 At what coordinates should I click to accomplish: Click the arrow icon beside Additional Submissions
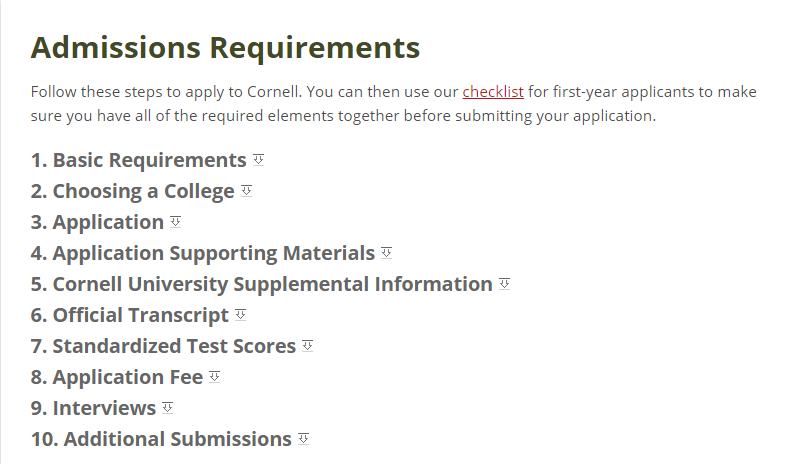tap(303, 440)
